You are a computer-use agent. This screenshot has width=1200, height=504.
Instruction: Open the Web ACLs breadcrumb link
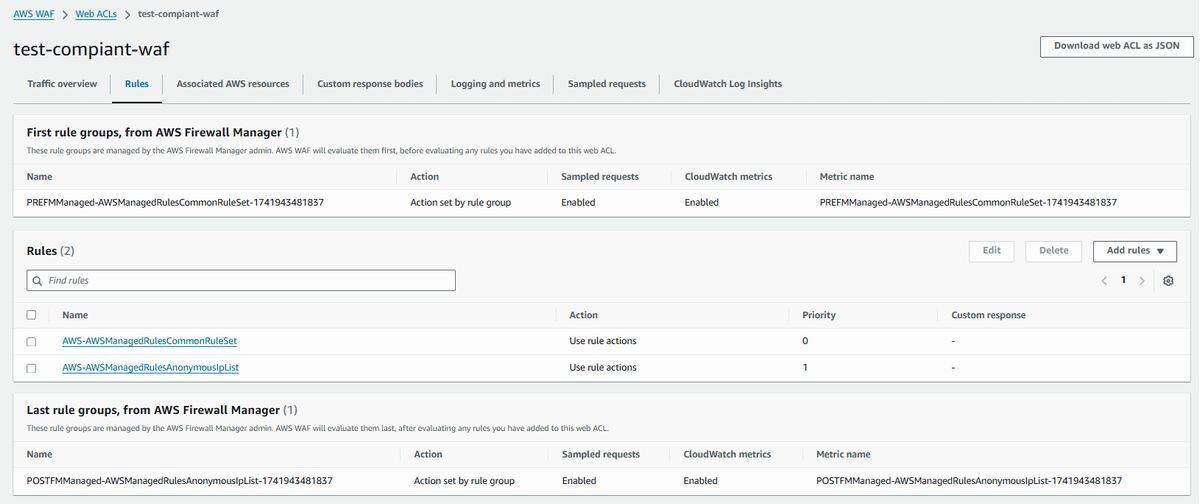tap(95, 15)
